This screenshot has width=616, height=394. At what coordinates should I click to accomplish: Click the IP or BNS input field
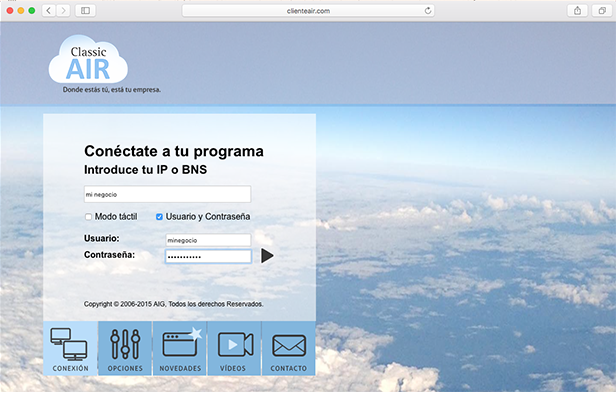pos(167,194)
